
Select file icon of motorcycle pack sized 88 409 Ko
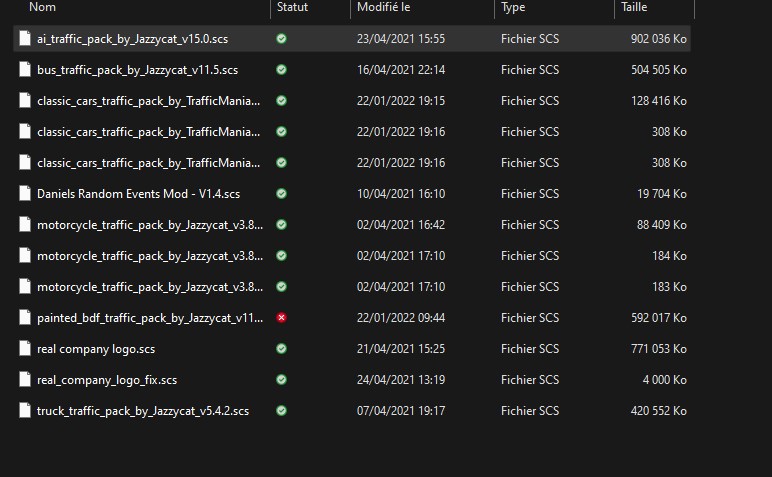tap(25, 224)
